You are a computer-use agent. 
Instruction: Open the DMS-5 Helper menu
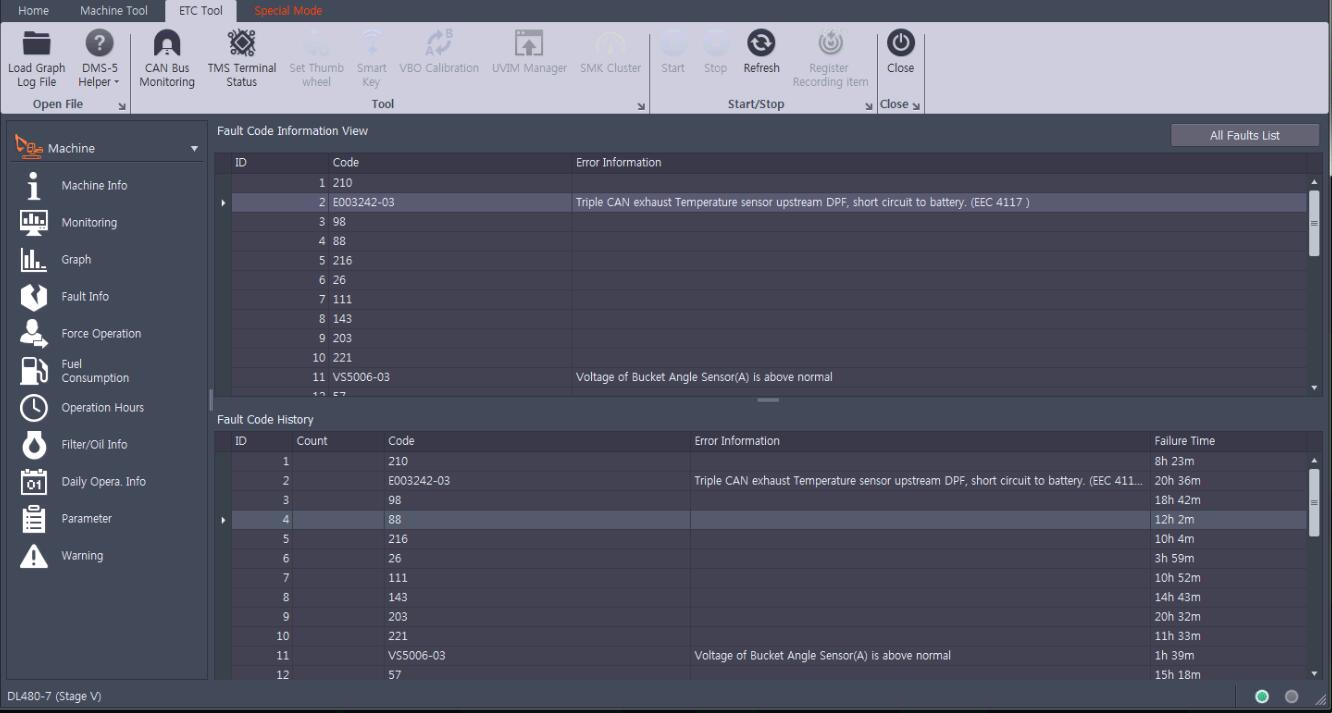(x=98, y=58)
